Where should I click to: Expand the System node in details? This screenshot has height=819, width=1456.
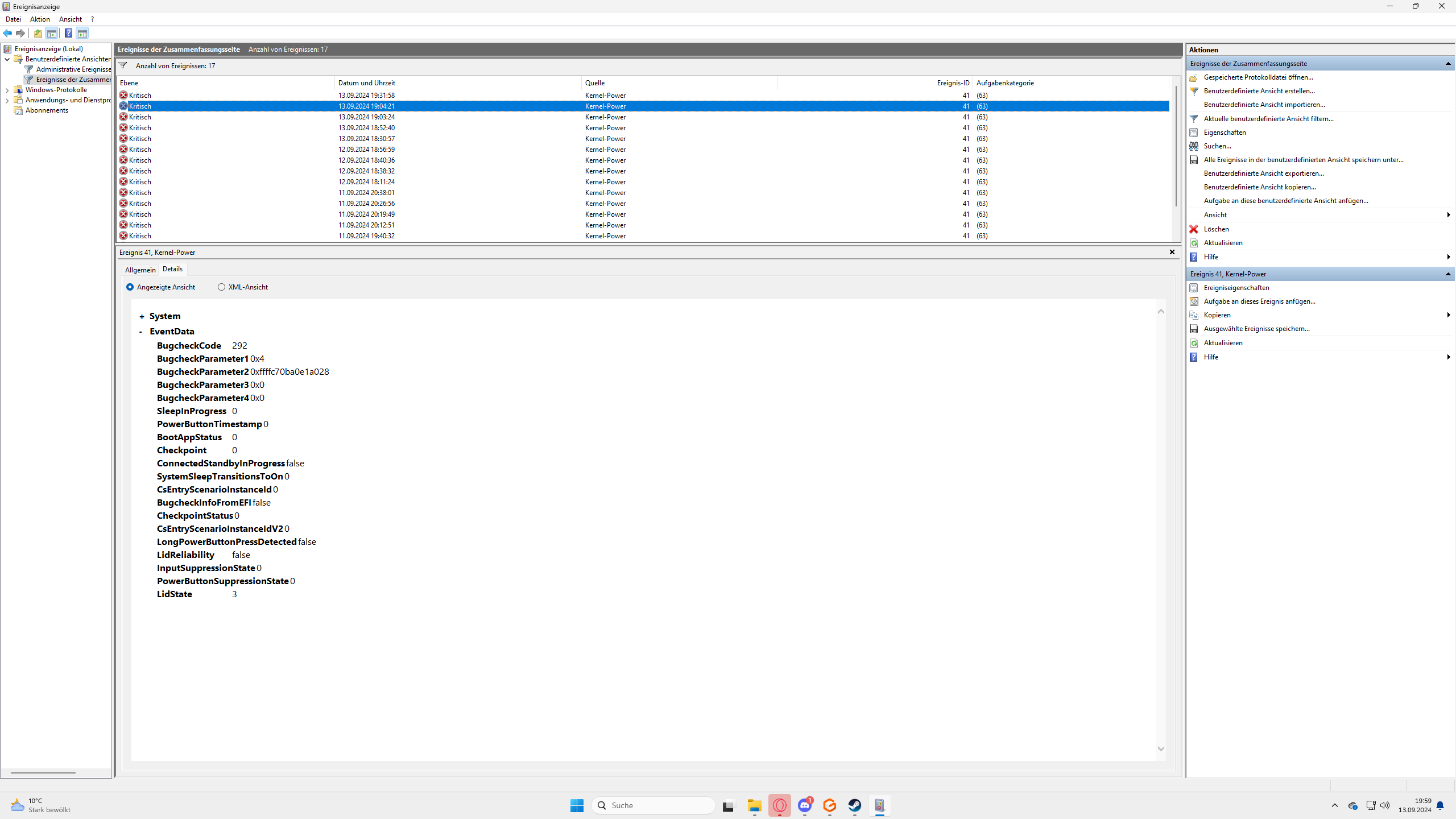[142, 317]
